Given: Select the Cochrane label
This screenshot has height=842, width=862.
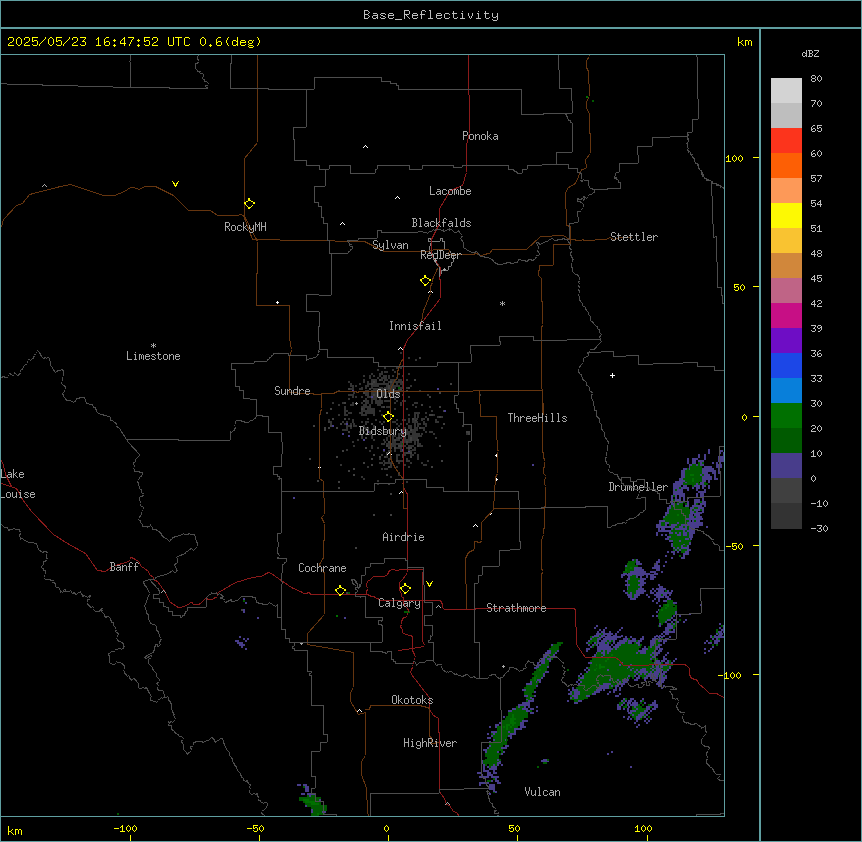Looking at the screenshot, I should pos(322,568).
